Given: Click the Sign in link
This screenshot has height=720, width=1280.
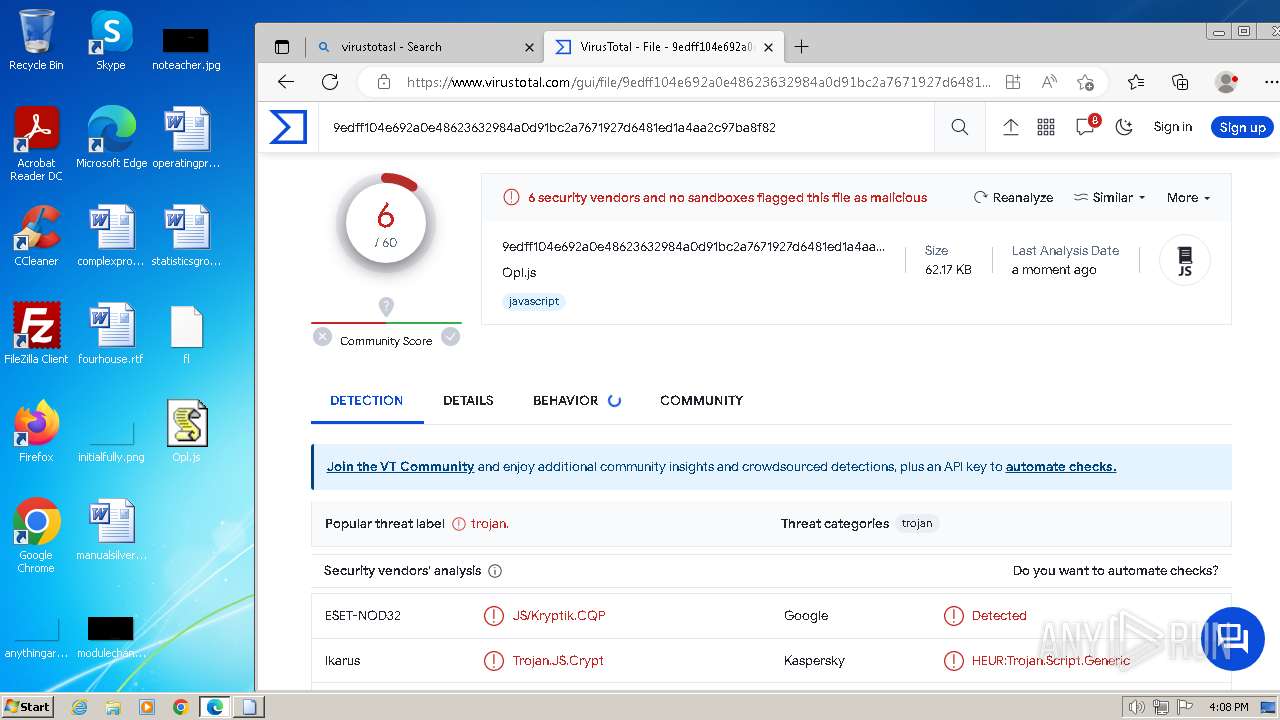Looking at the screenshot, I should [x=1173, y=127].
